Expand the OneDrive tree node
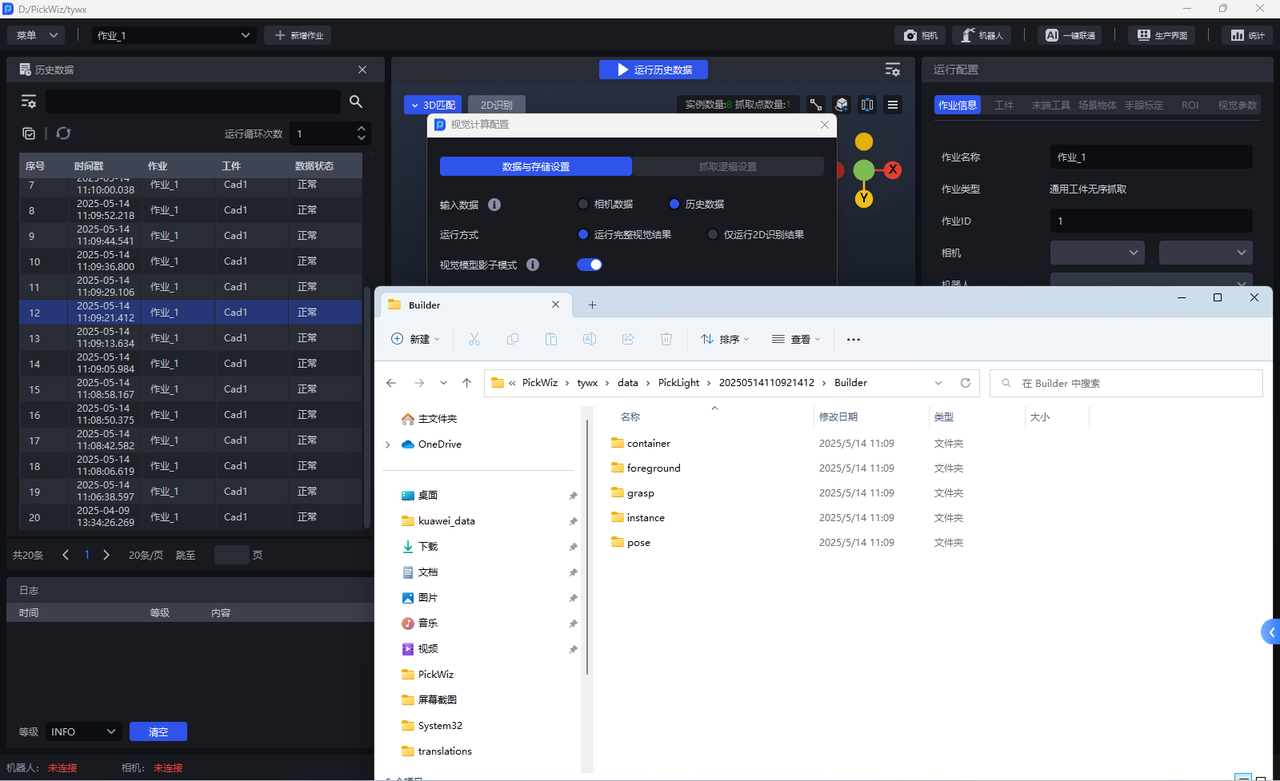 click(x=388, y=444)
